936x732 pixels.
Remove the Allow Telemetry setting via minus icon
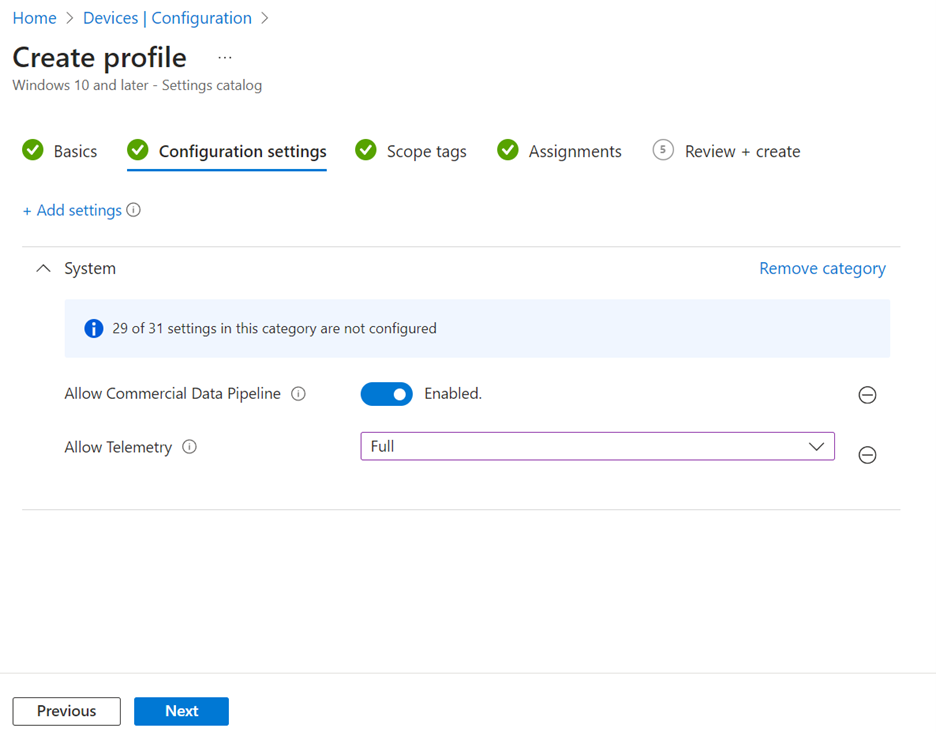(867, 455)
